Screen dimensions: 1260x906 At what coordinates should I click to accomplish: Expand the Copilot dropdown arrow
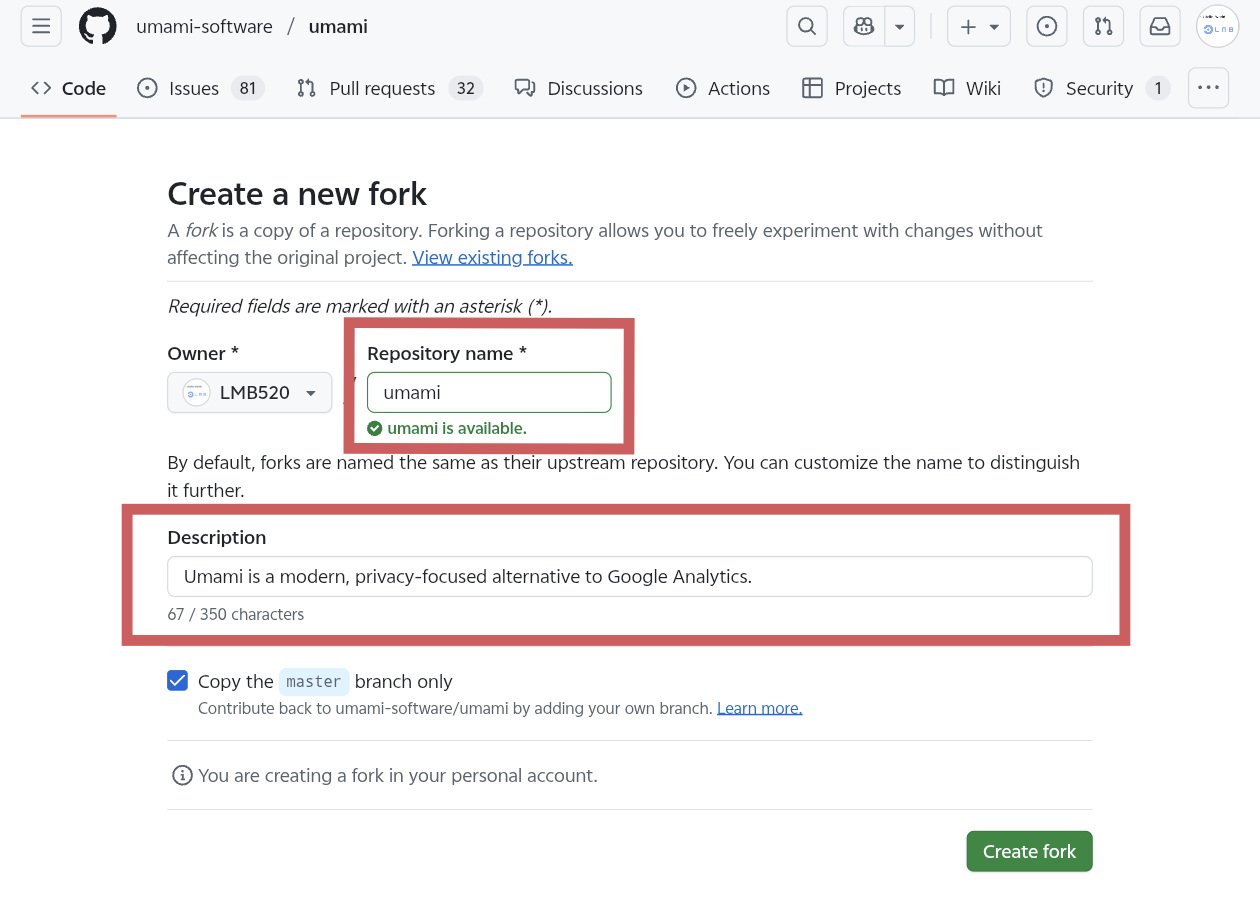click(900, 27)
